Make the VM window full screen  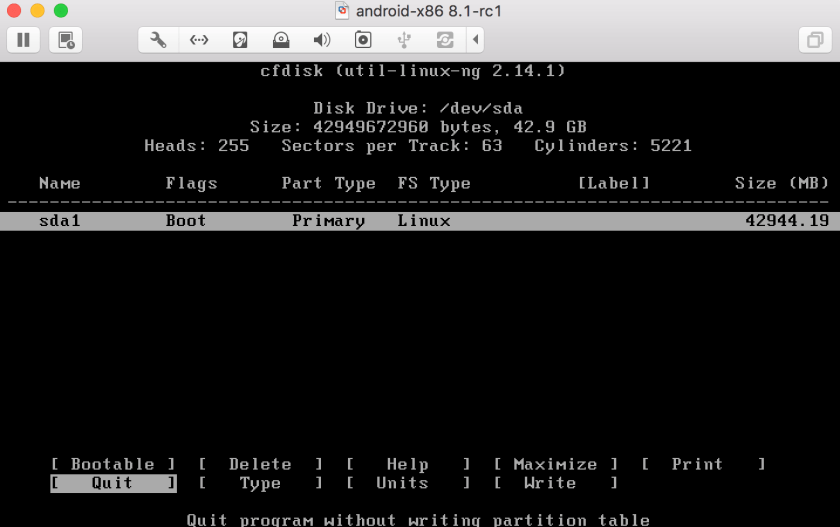[x=61, y=10]
